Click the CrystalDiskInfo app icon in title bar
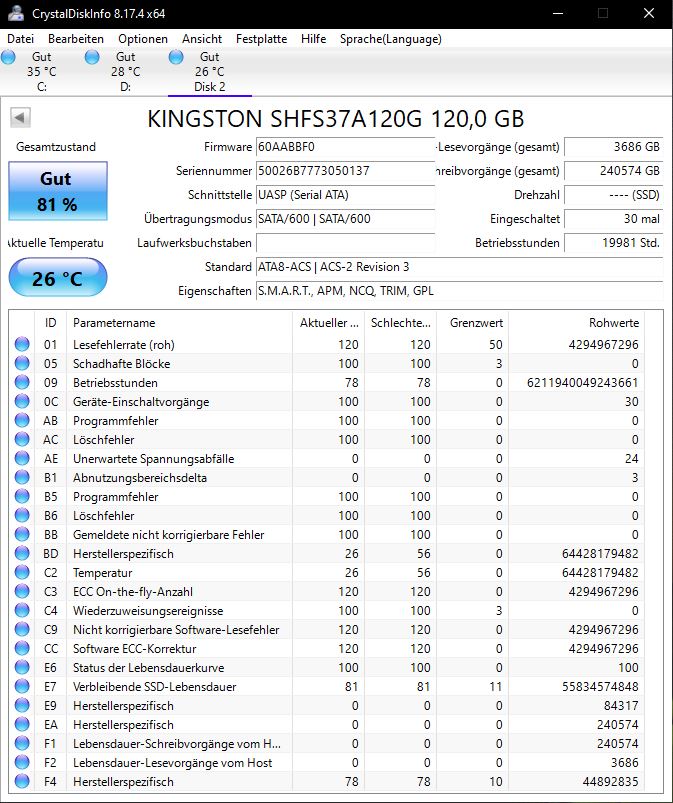Image resolution: width=673 pixels, height=803 pixels. click(15, 14)
